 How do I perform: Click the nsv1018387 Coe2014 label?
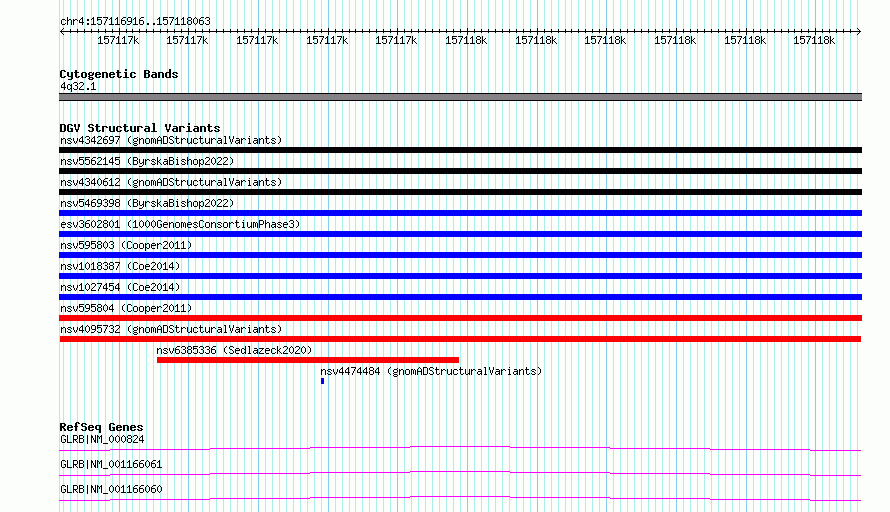[x=120, y=266]
